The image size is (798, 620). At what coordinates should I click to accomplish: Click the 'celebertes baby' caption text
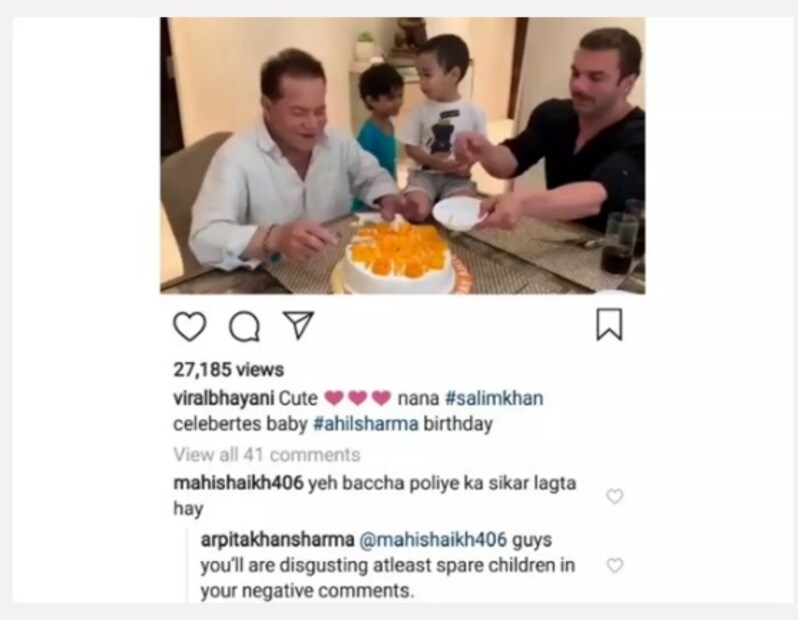[x=240, y=424]
